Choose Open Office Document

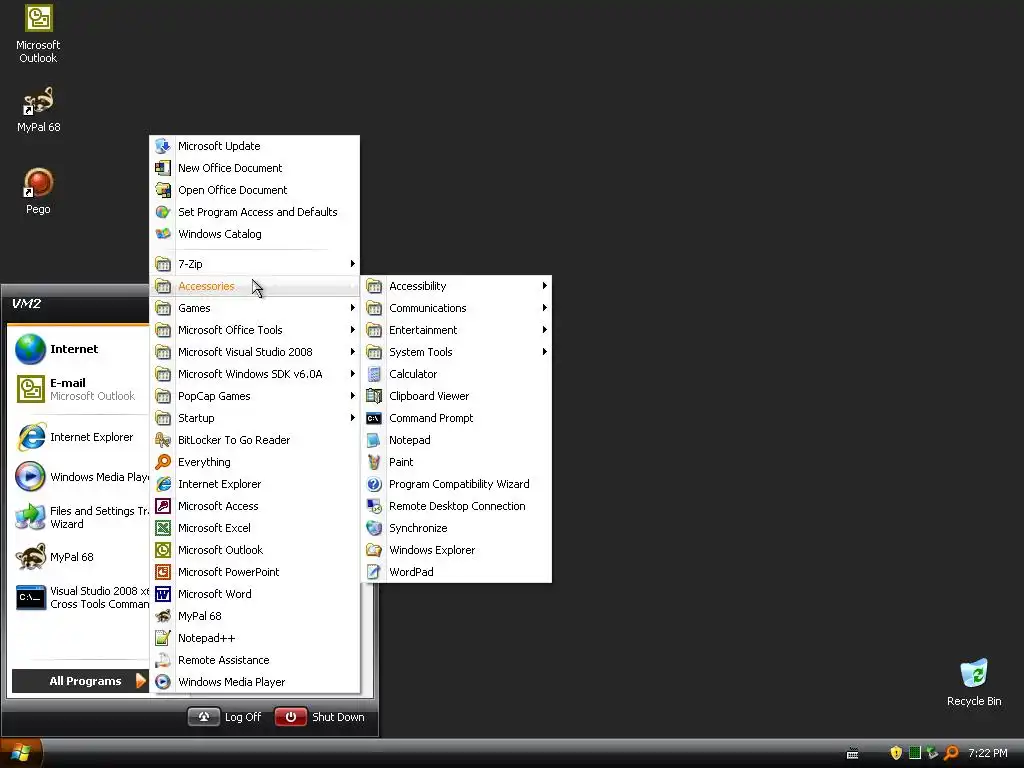[255, 190]
